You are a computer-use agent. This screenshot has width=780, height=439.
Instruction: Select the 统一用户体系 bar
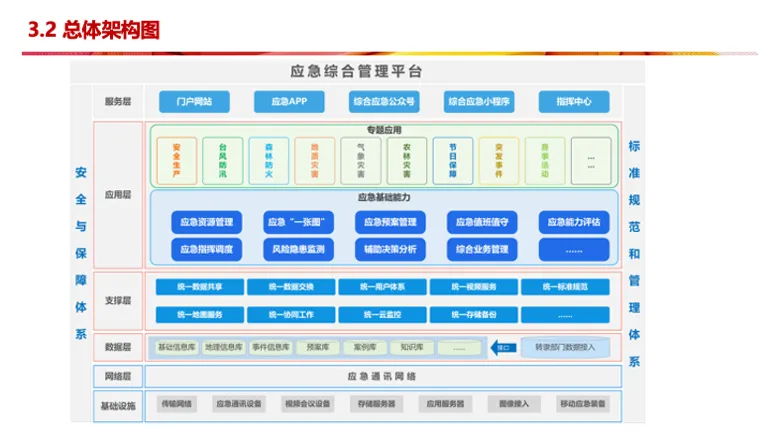coord(383,287)
